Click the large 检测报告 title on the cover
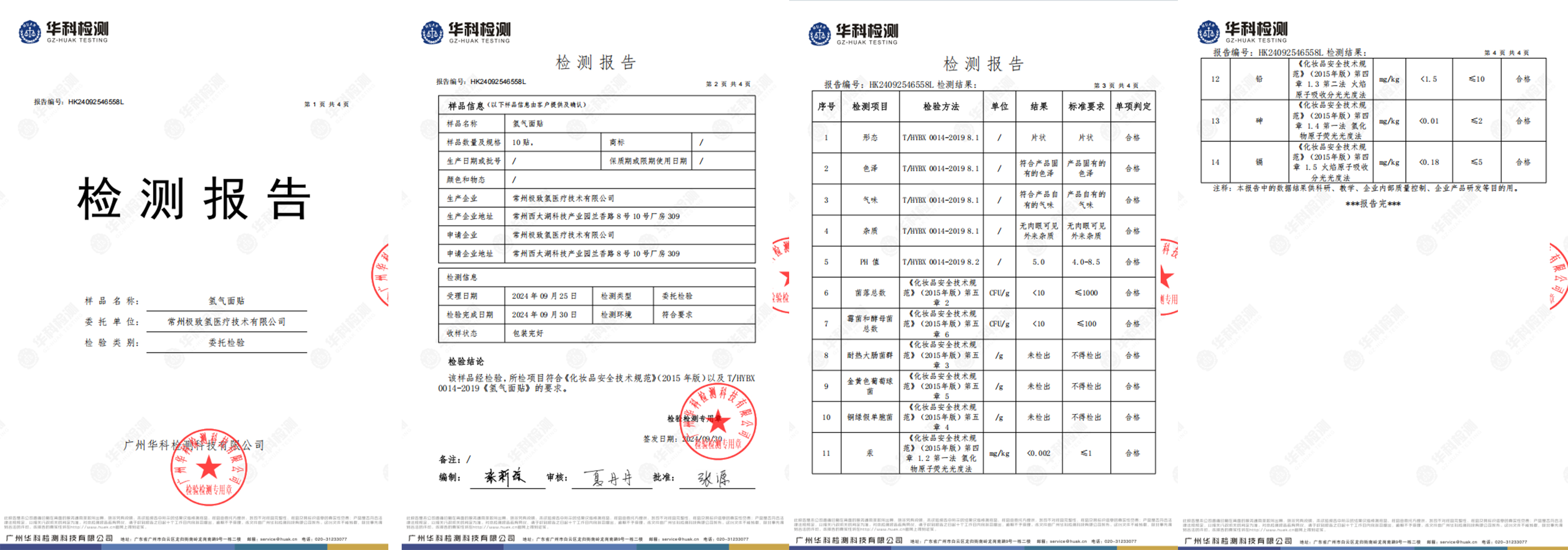Screen dimensions: 1568x550 (x=194, y=199)
